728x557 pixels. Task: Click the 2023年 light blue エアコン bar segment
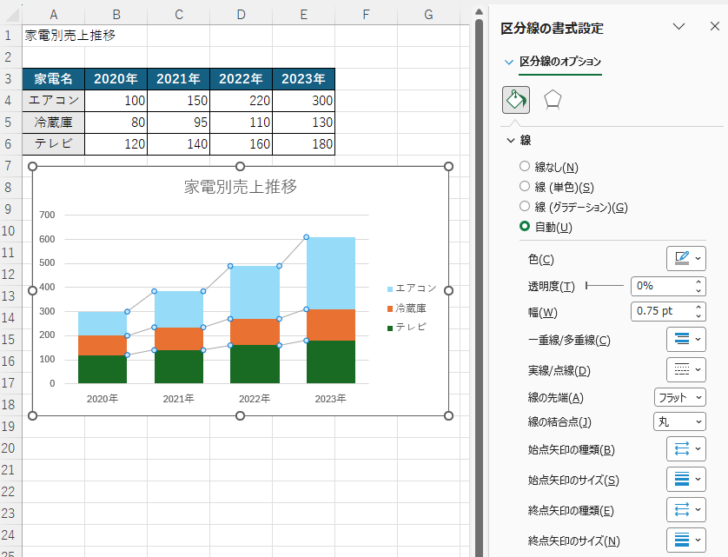(331, 273)
